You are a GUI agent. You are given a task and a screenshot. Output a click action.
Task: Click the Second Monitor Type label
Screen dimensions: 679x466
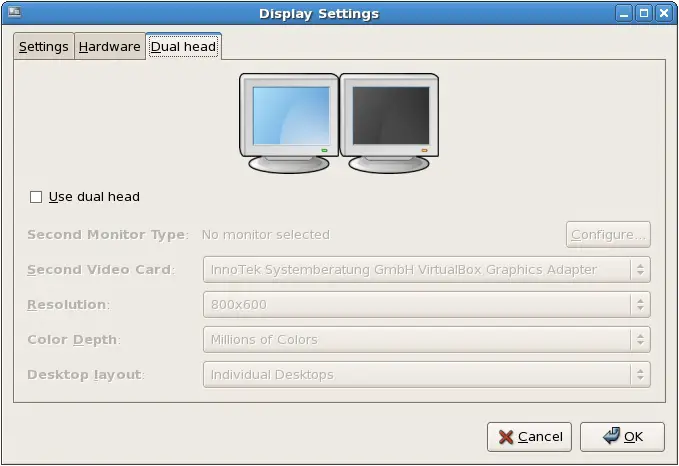107,235
